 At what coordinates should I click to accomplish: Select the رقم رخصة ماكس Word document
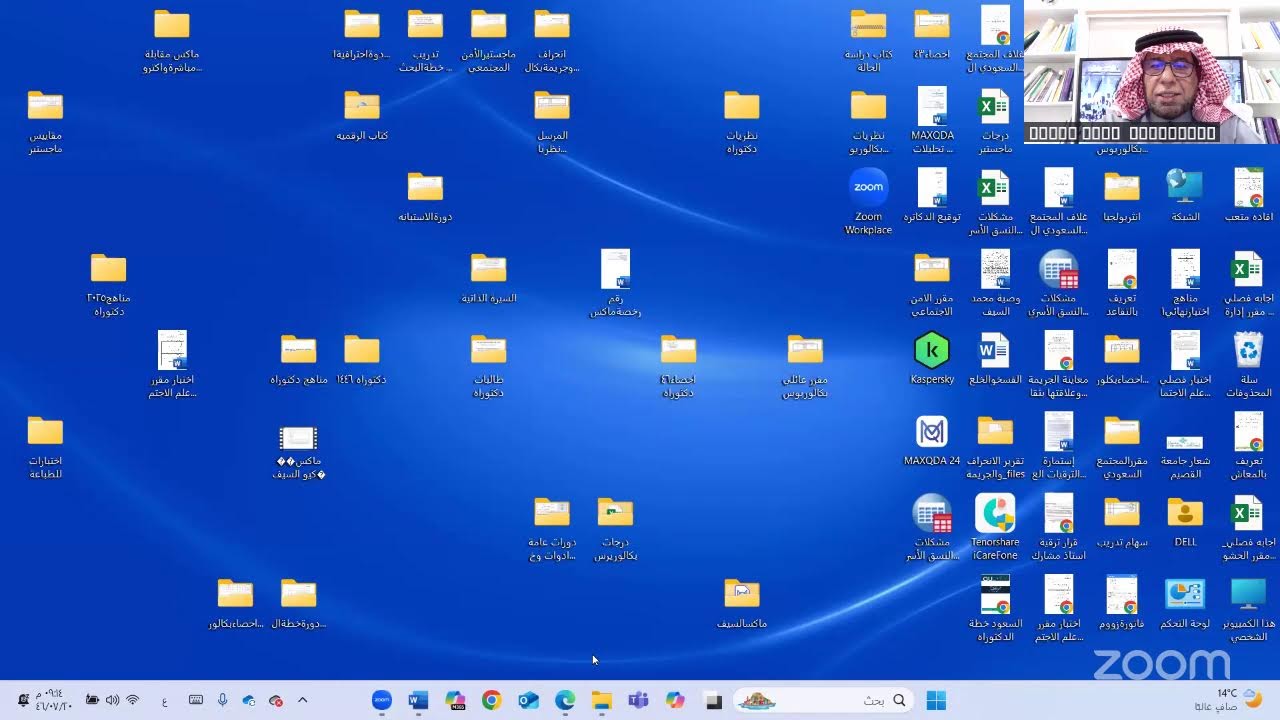(x=615, y=283)
